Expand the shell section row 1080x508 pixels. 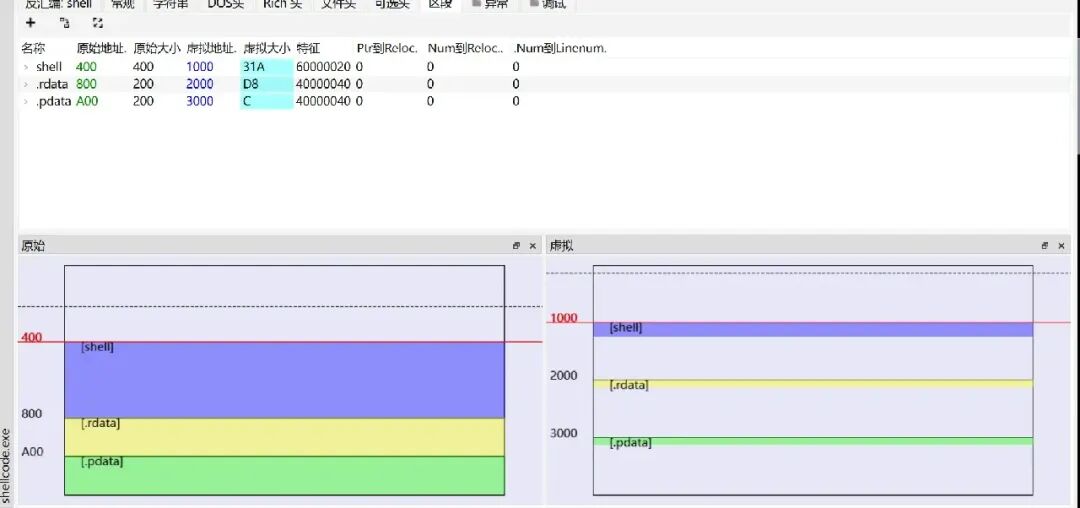[x=26, y=67]
